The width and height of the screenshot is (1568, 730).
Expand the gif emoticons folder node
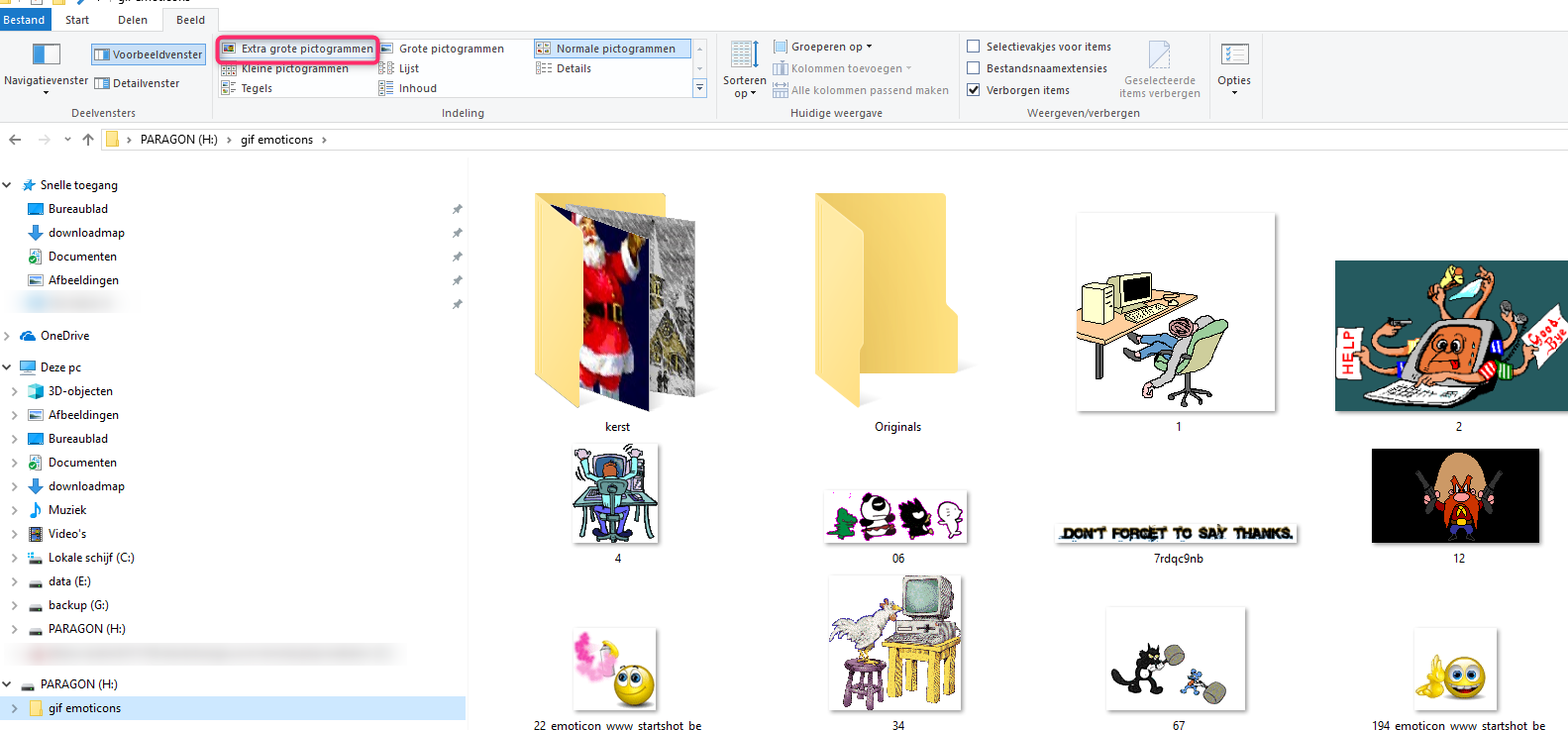(x=14, y=708)
